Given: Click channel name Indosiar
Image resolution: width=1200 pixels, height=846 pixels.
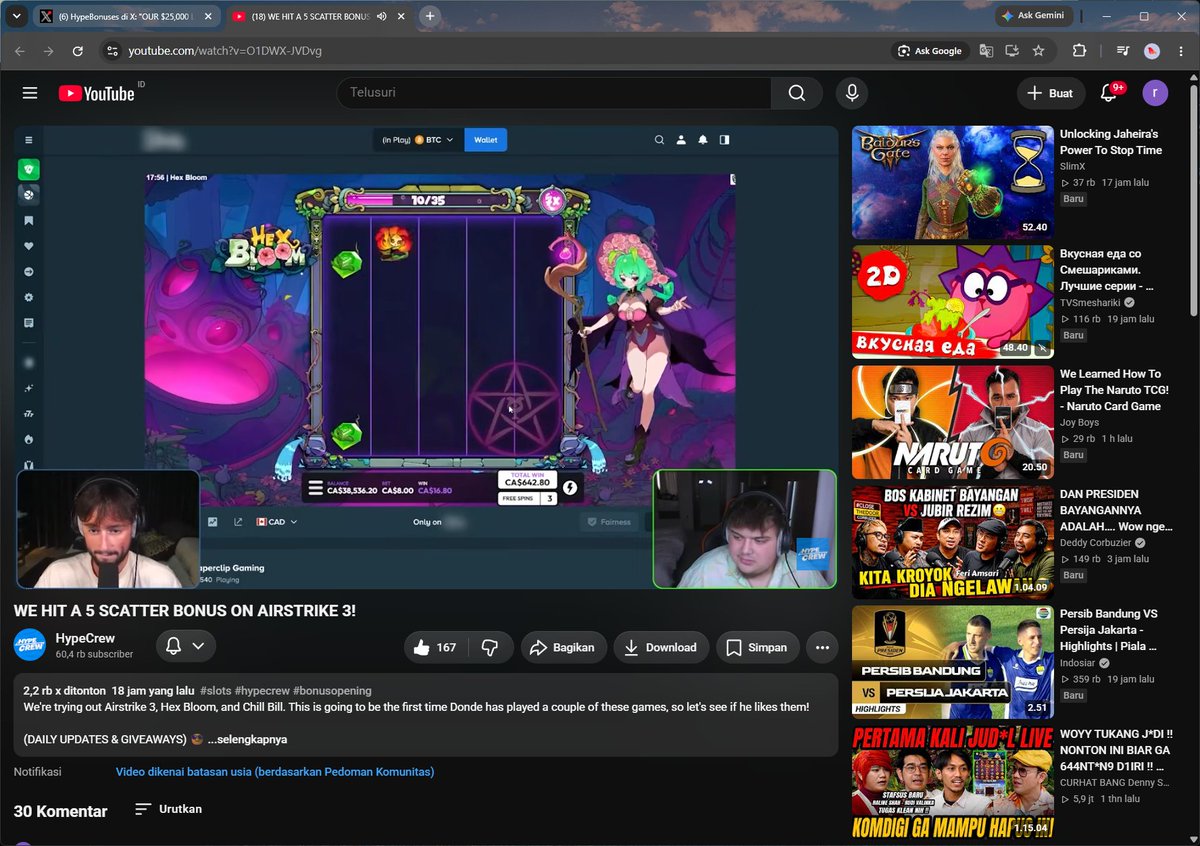Looking at the screenshot, I should 1080,662.
